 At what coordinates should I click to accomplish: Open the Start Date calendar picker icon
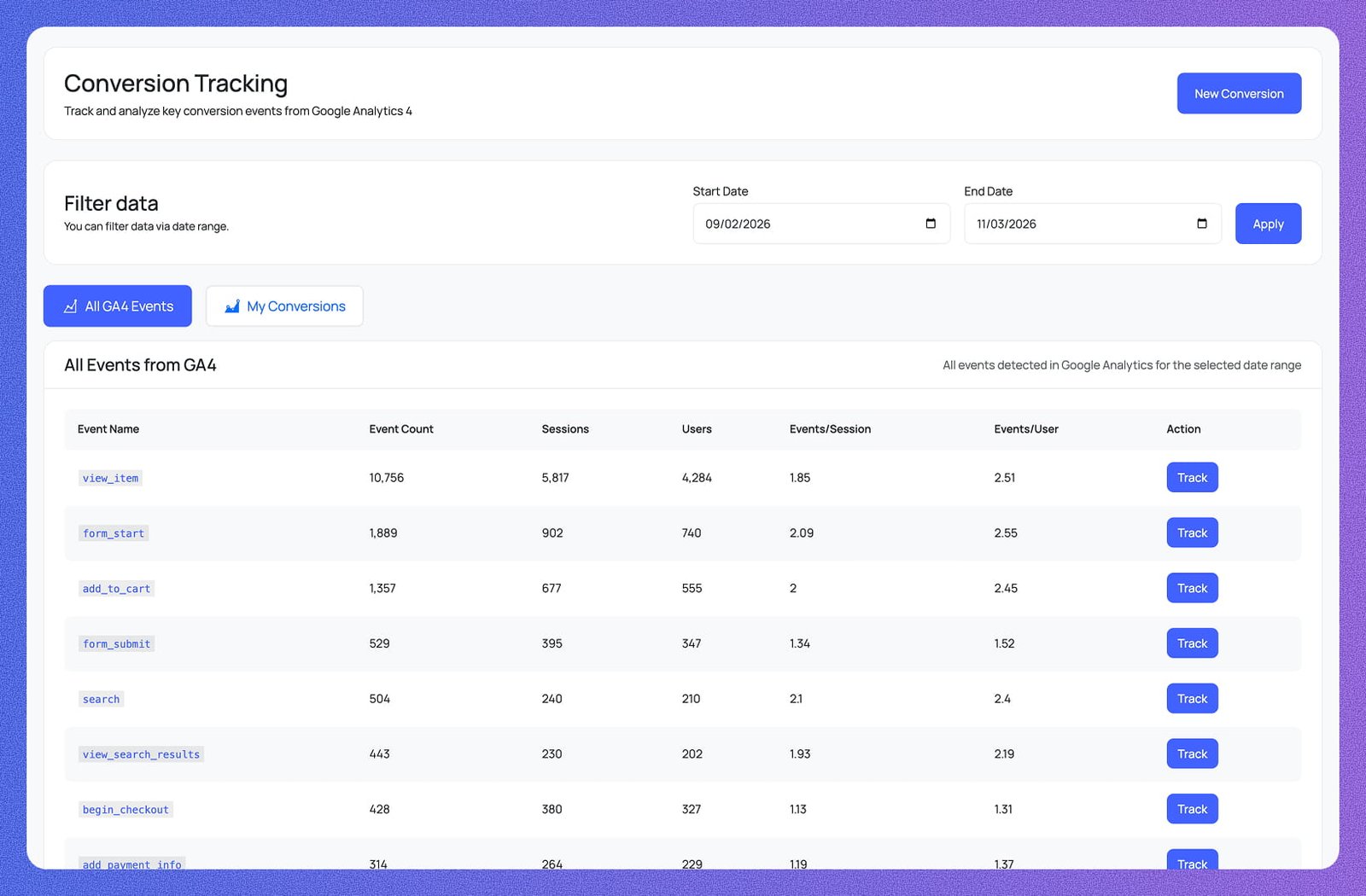tap(931, 224)
